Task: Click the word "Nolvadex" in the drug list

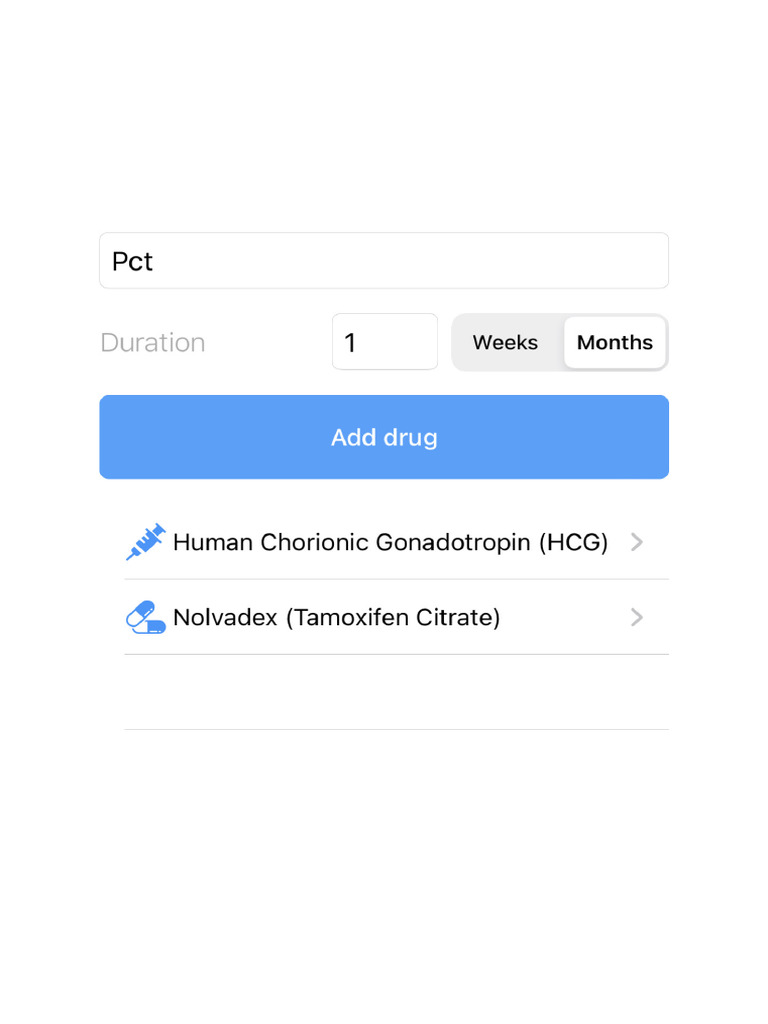Action: [225, 617]
